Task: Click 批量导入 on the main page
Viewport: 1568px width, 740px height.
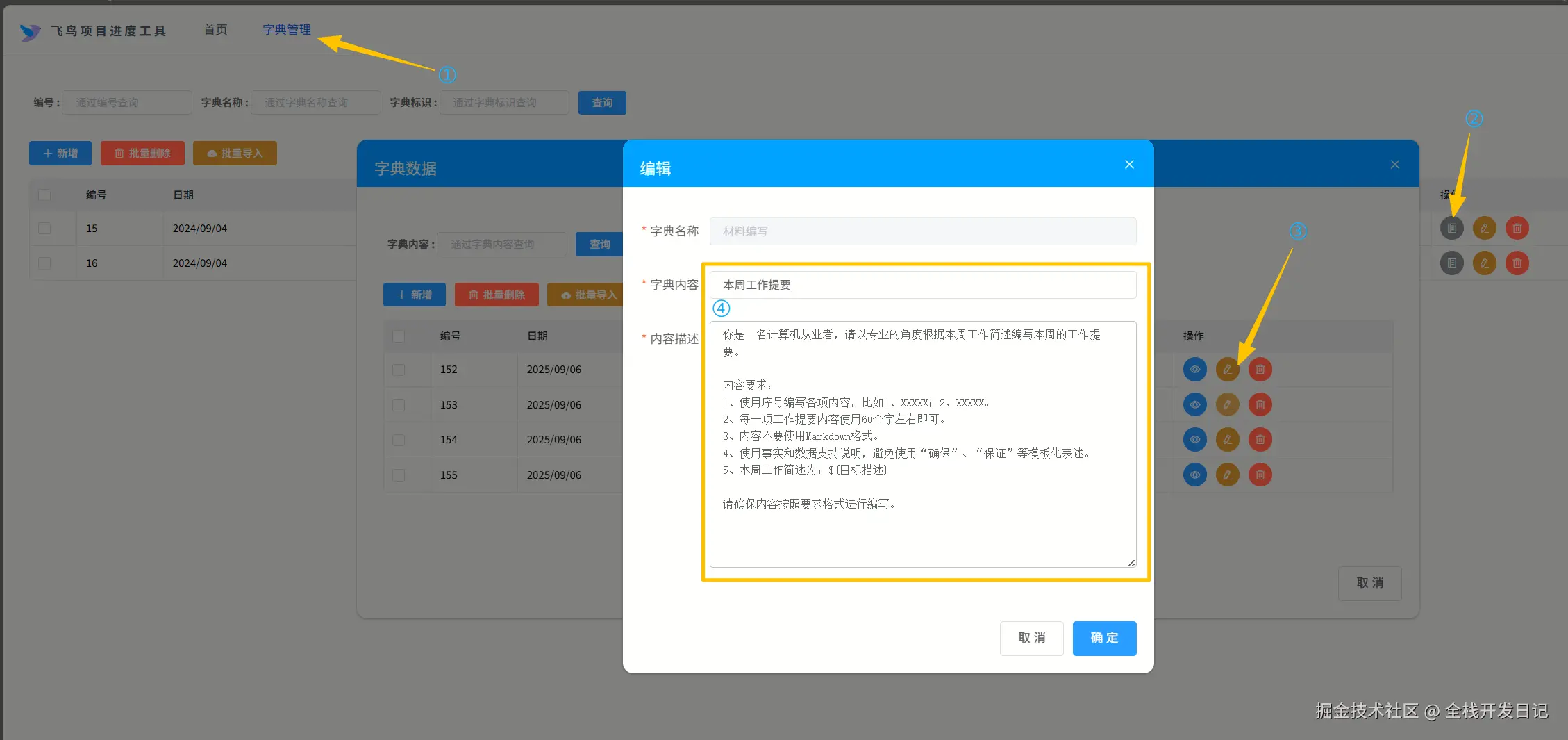Action: tap(235, 153)
